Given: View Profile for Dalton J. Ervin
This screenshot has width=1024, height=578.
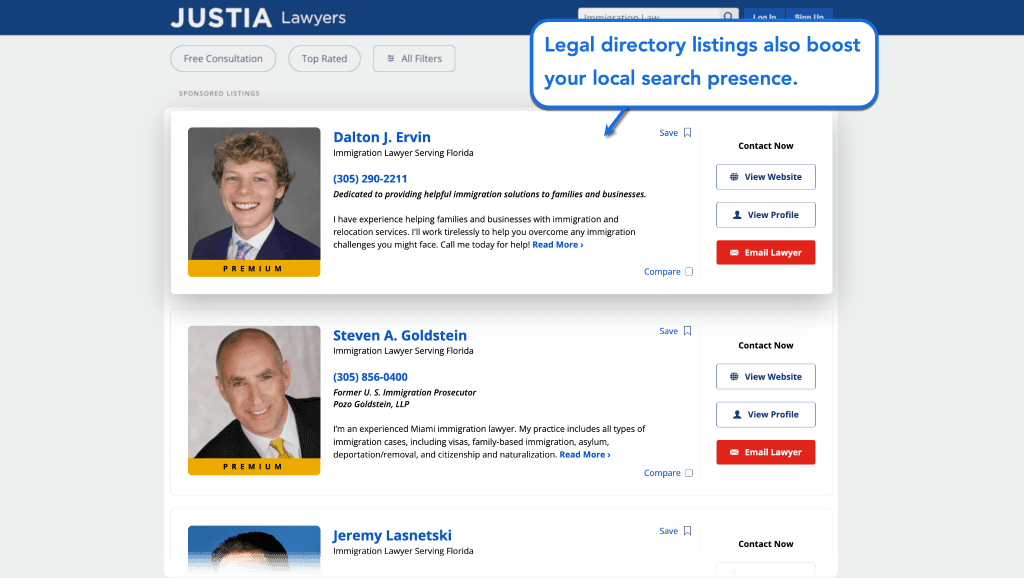Looking at the screenshot, I should tap(765, 215).
